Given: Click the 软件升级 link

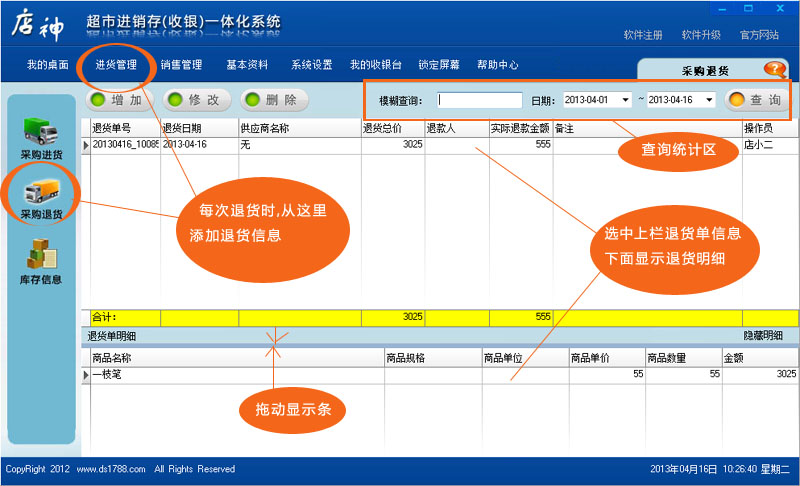Looking at the screenshot, I should 701,35.
